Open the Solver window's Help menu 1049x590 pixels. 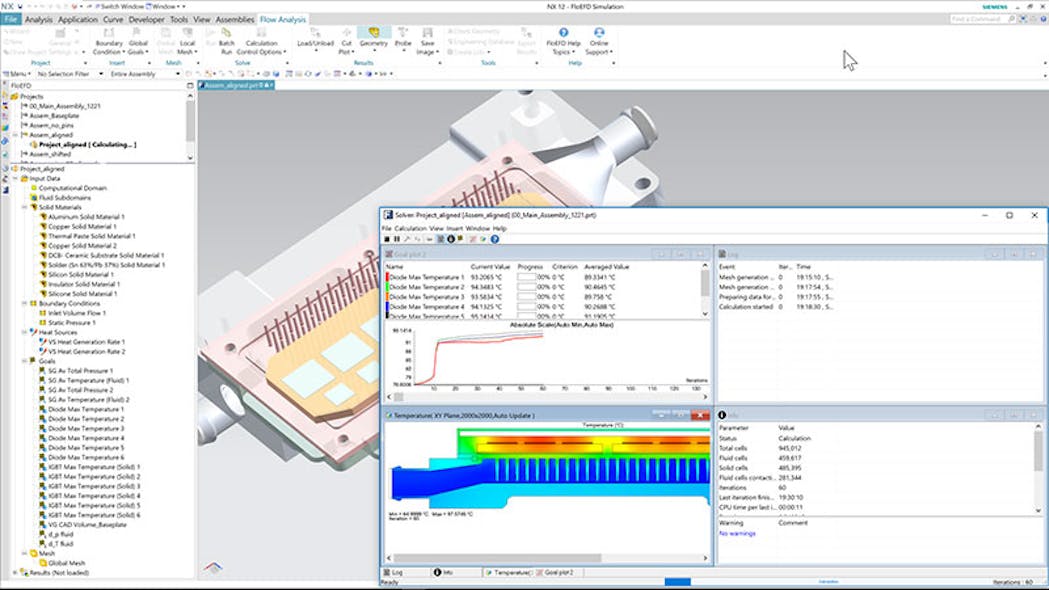point(499,228)
